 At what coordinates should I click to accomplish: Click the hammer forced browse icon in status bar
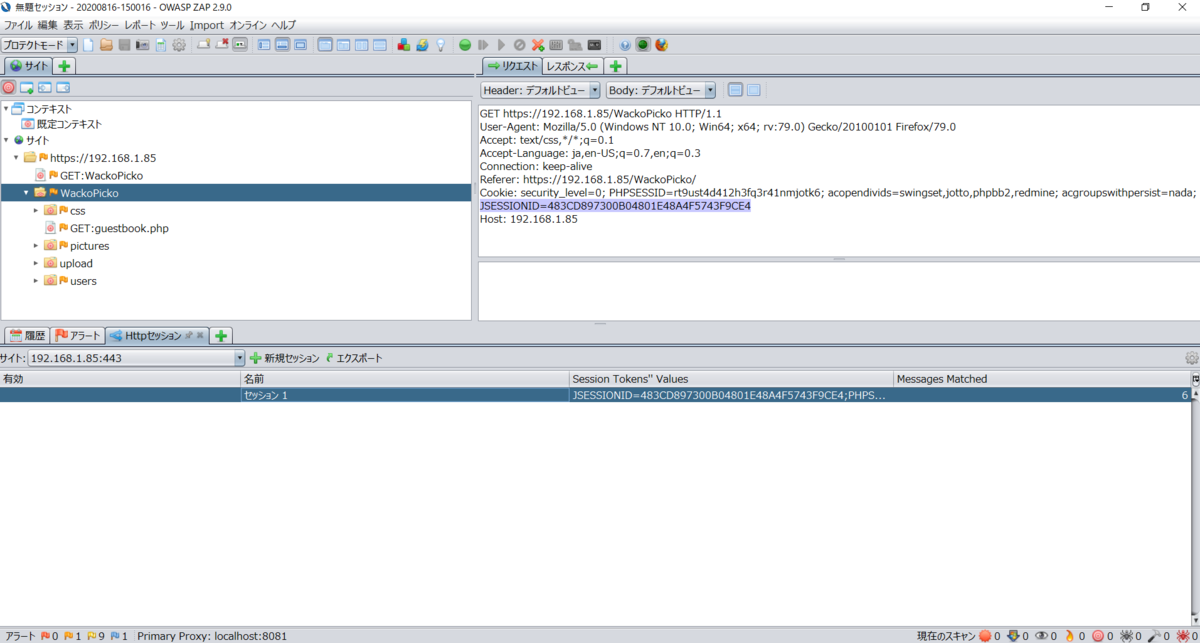click(1154, 635)
